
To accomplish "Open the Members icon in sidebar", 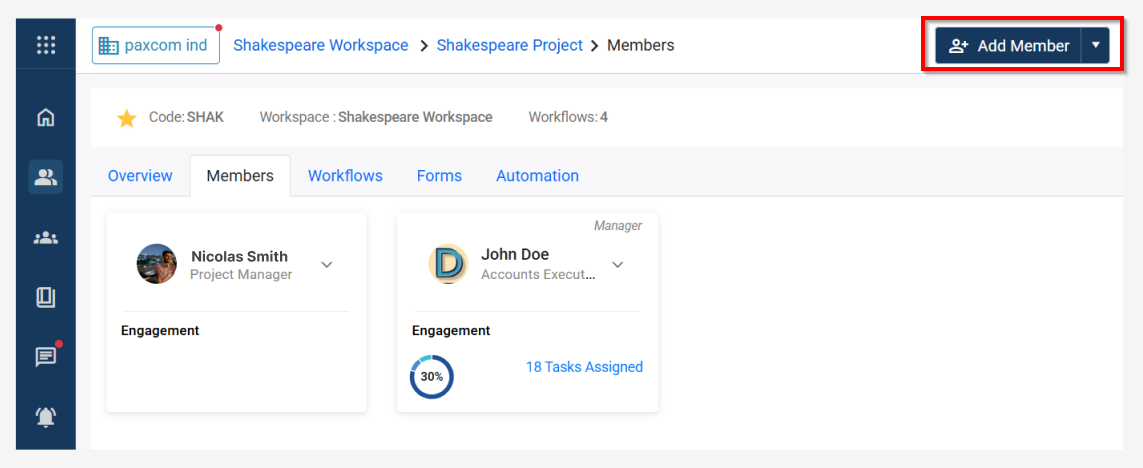I will [46, 177].
